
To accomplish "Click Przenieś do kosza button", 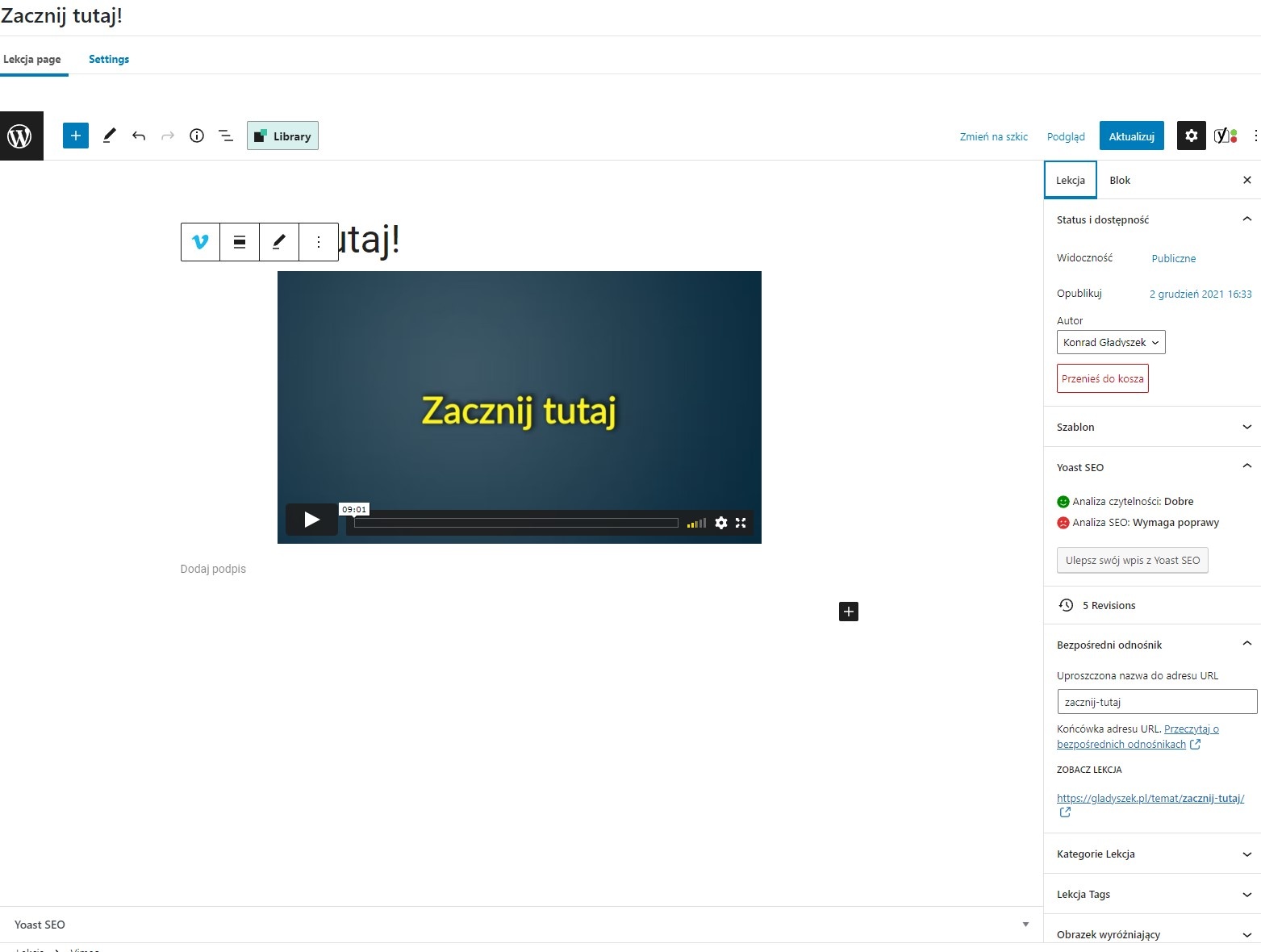I will (x=1102, y=378).
